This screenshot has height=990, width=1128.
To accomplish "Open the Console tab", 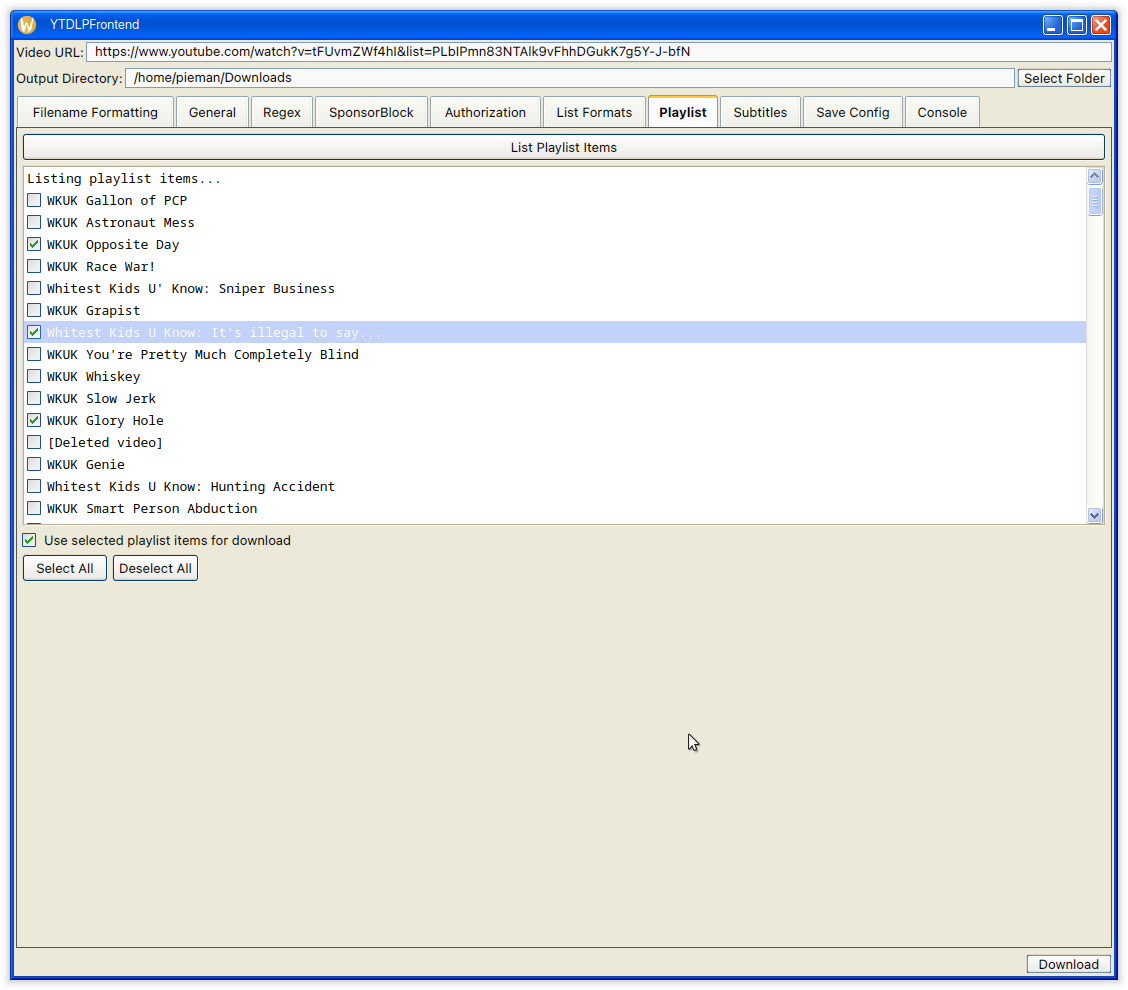I will [x=942, y=112].
